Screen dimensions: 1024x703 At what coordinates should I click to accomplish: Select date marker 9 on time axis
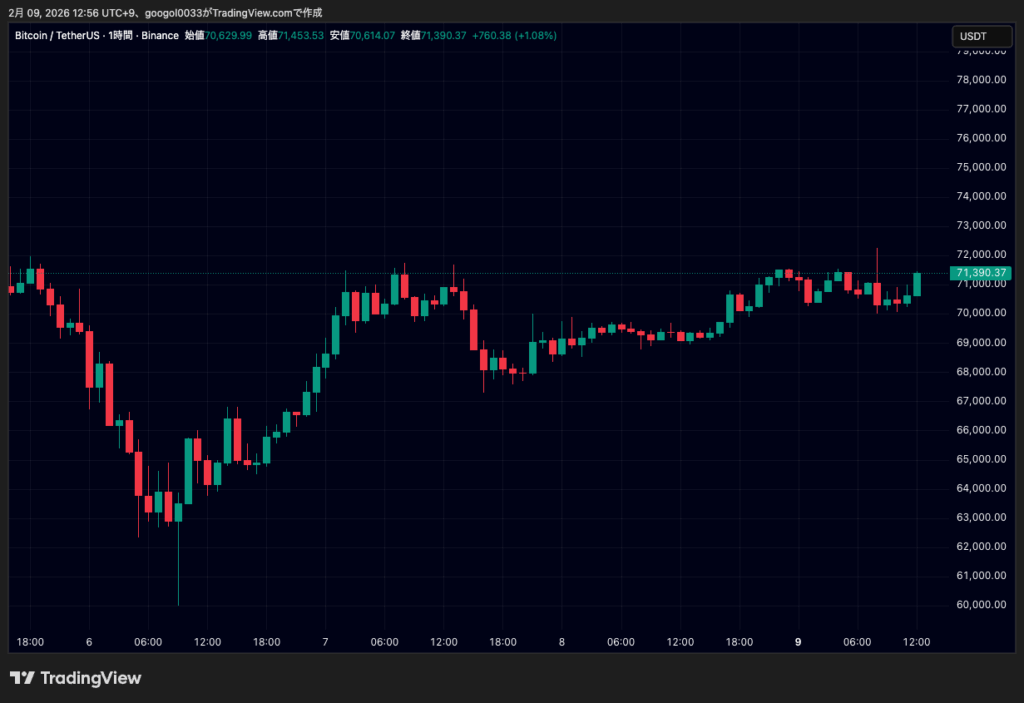click(798, 642)
